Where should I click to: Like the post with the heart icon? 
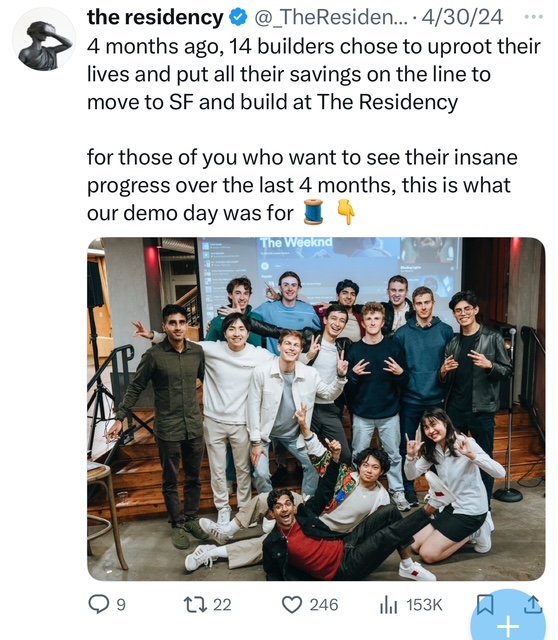click(292, 604)
